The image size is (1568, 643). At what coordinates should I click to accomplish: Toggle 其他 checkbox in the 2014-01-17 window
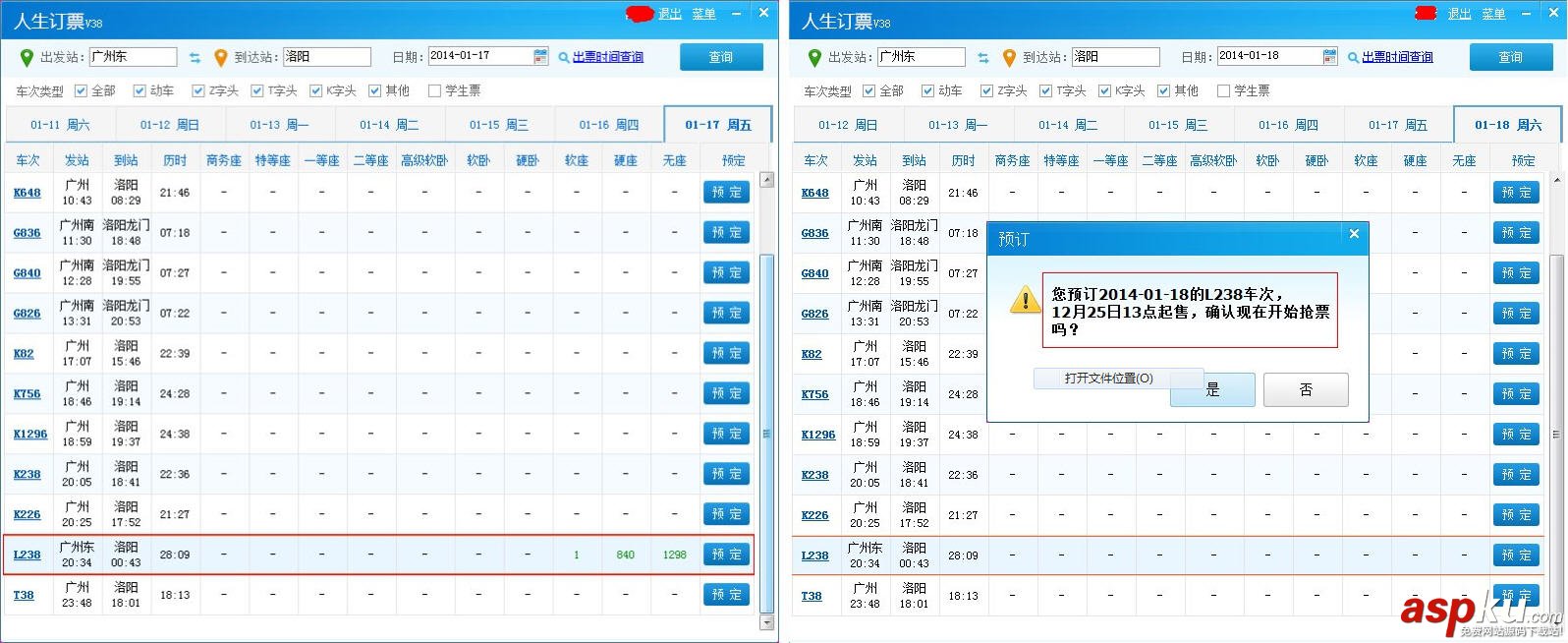point(375,90)
